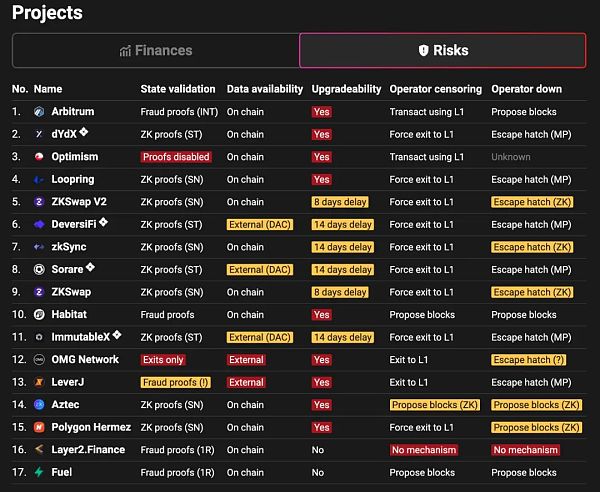This screenshot has width=600, height=492.
Task: Click the LeverJ orange logo icon
Action: pos(40,382)
